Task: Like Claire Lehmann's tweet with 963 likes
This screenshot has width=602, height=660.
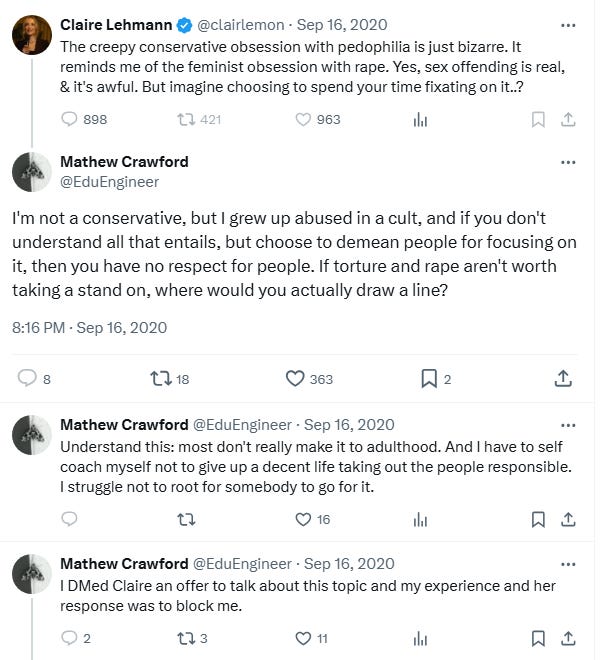Action: (304, 119)
